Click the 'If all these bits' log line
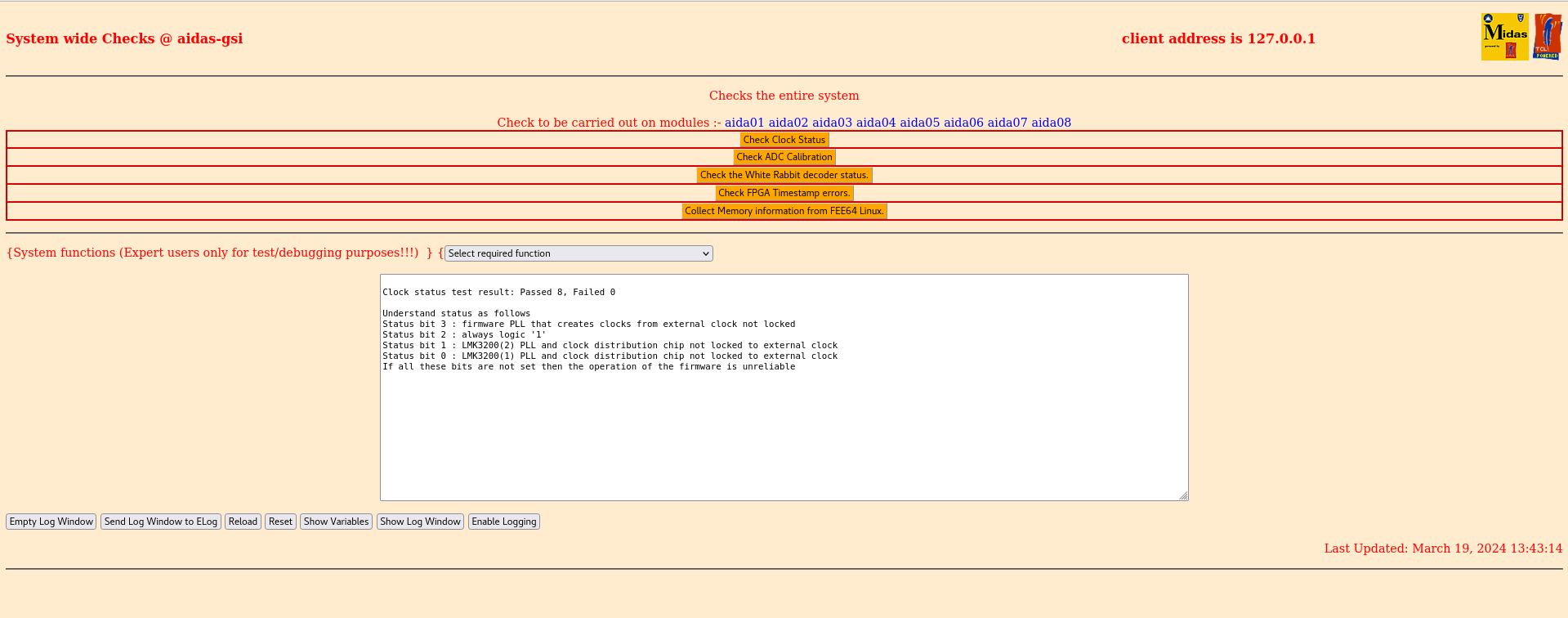Screen dimensions: 1568x618 [x=589, y=366]
